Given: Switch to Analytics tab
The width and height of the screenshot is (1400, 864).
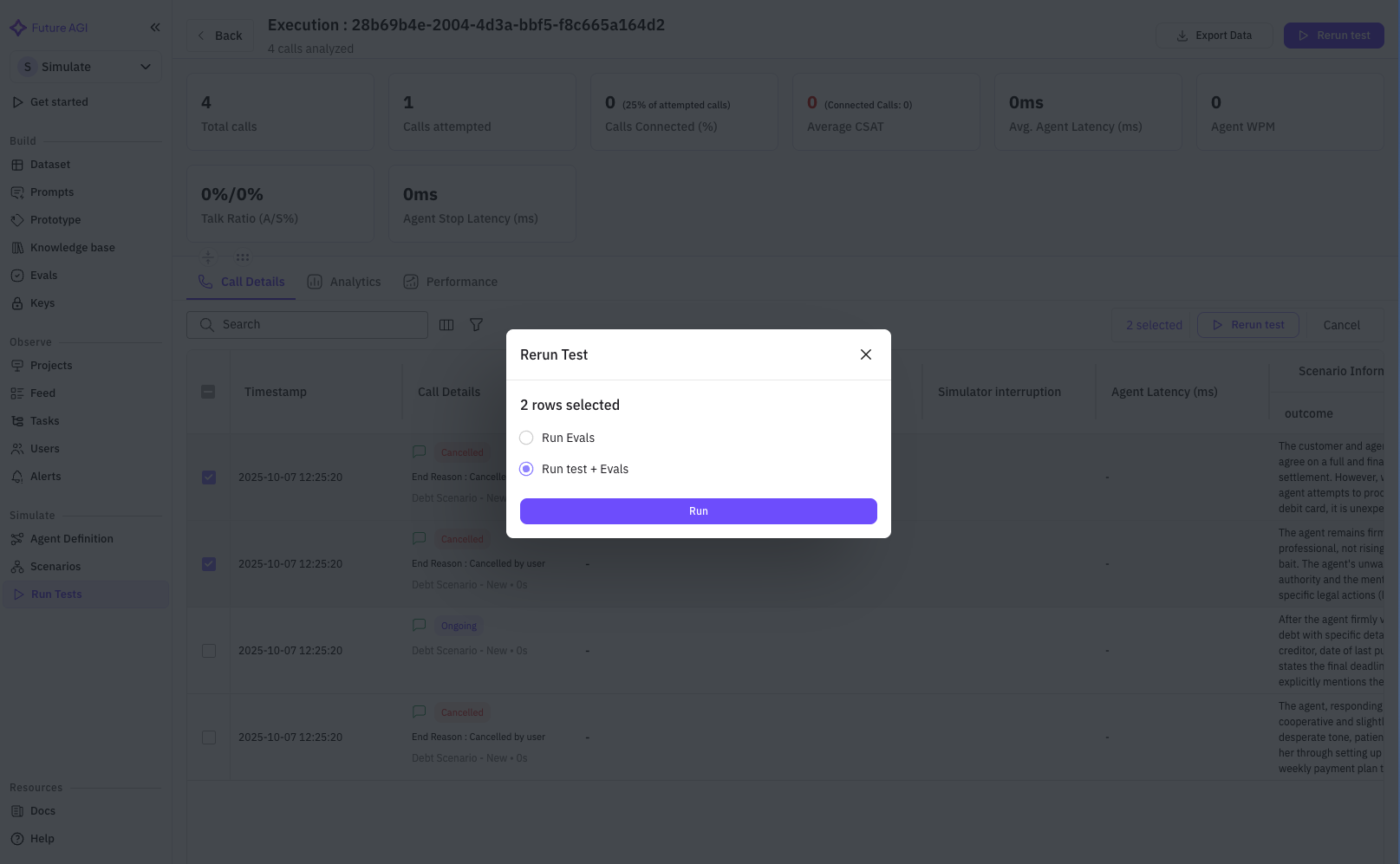Looking at the screenshot, I should coord(344,282).
